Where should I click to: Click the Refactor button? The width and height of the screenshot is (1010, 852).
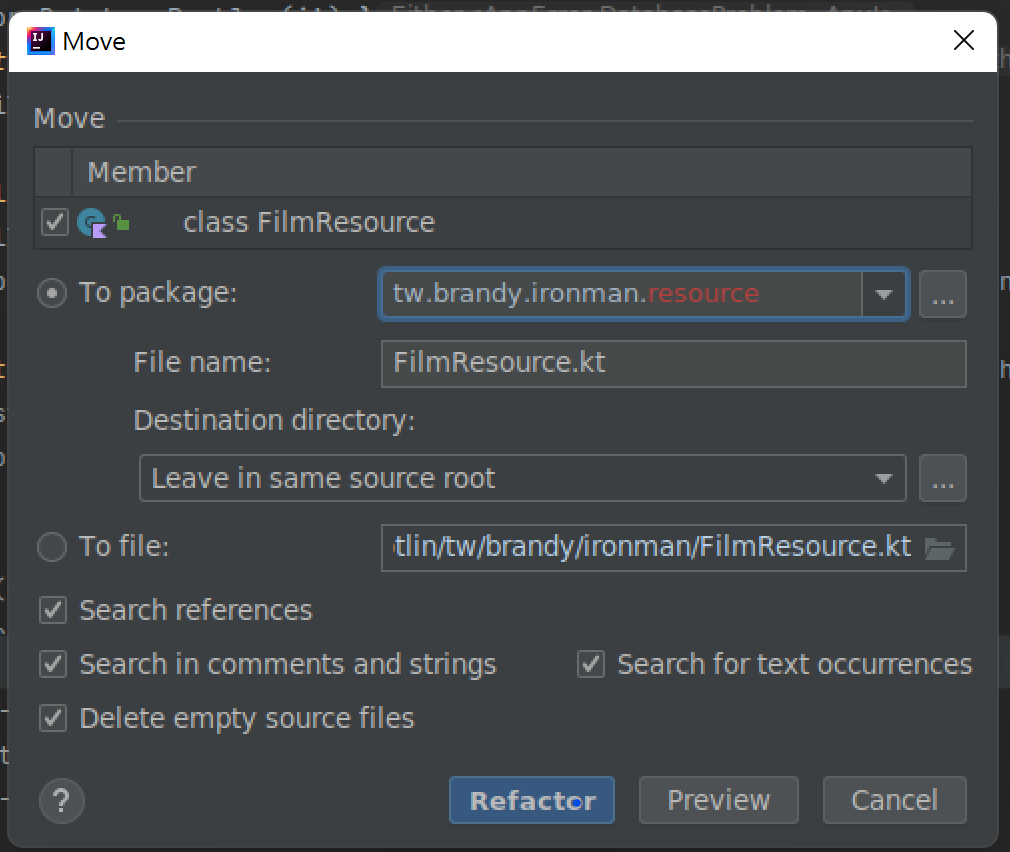[532, 800]
